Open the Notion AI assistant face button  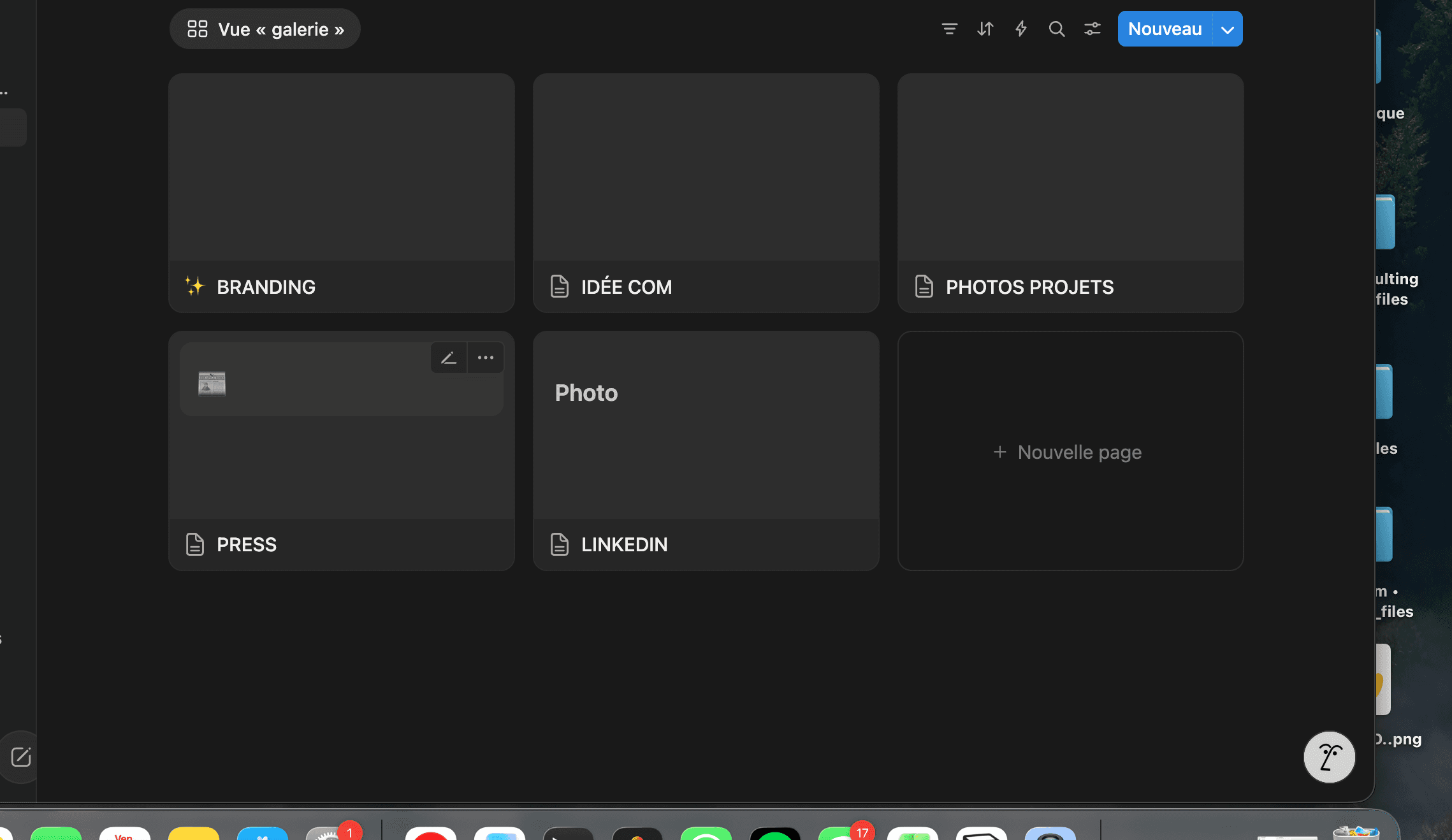tap(1329, 757)
